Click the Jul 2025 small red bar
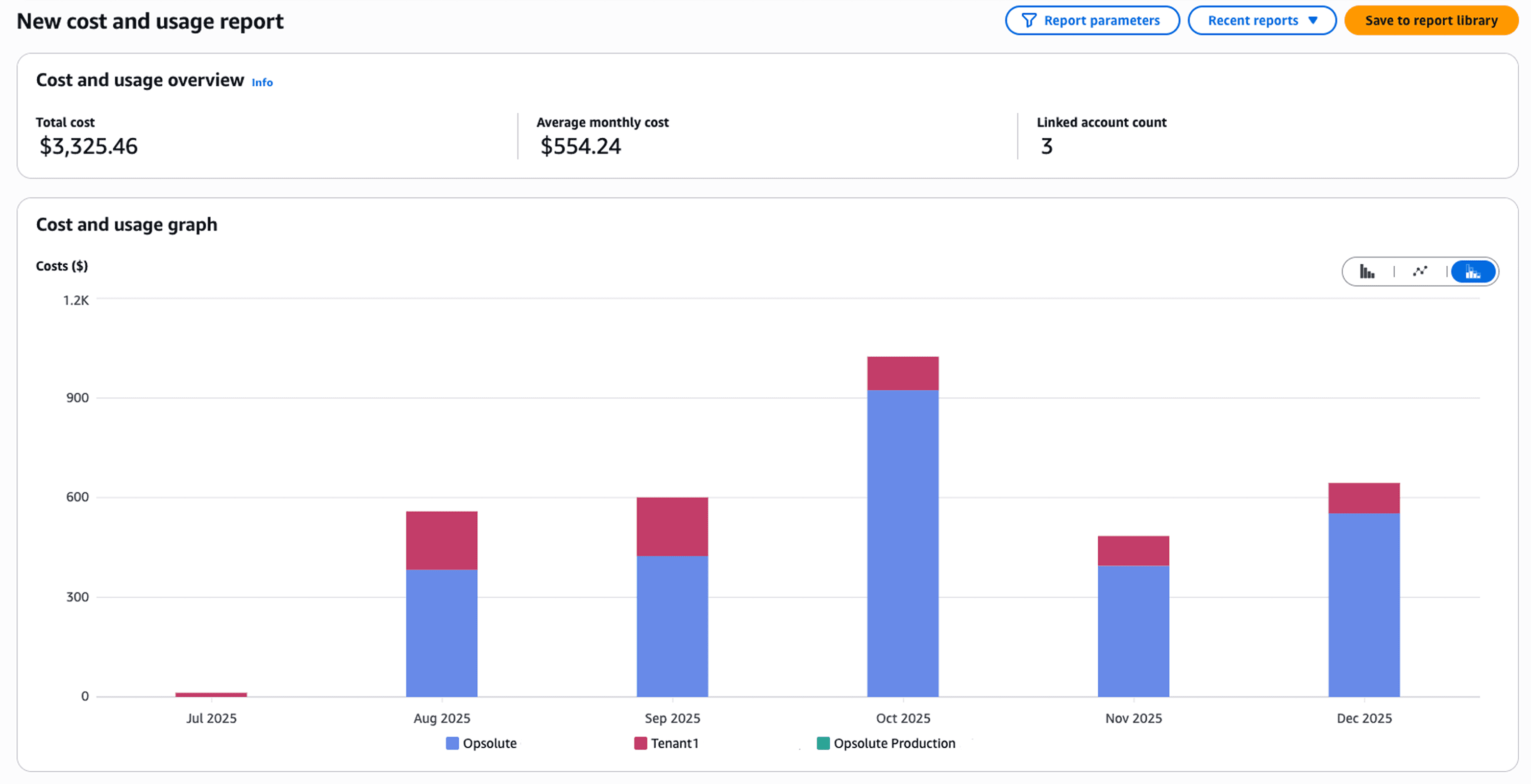1531x784 pixels. (x=211, y=694)
